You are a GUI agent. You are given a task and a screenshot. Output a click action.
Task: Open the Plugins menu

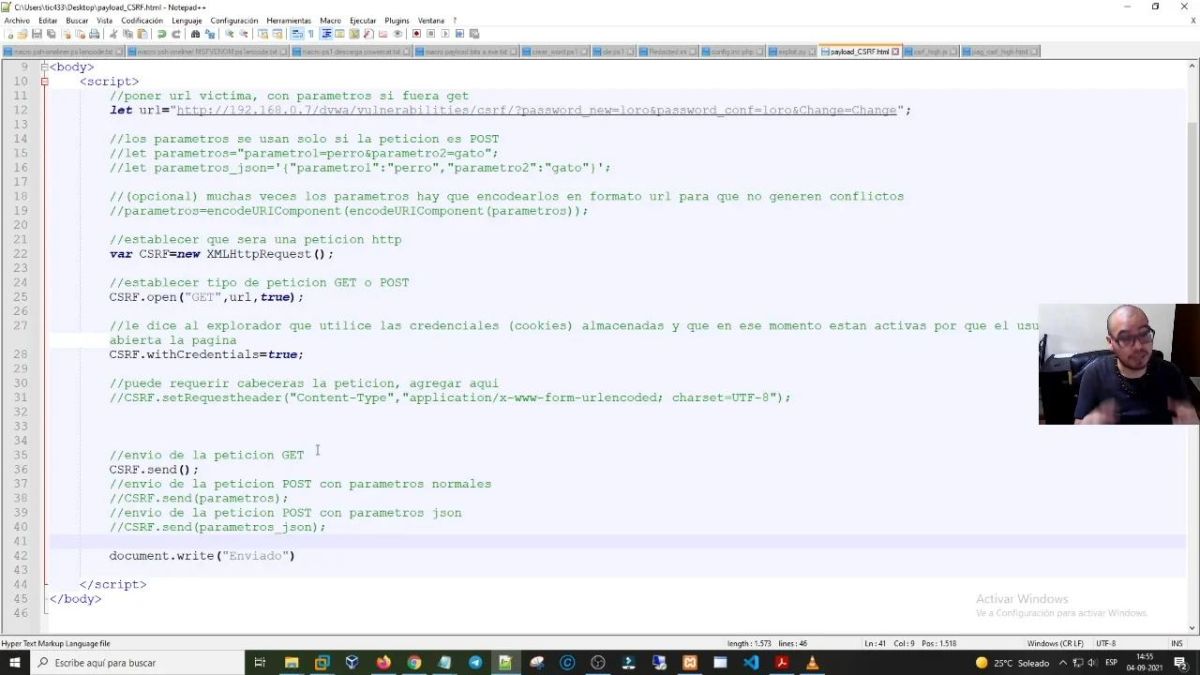tap(397, 20)
